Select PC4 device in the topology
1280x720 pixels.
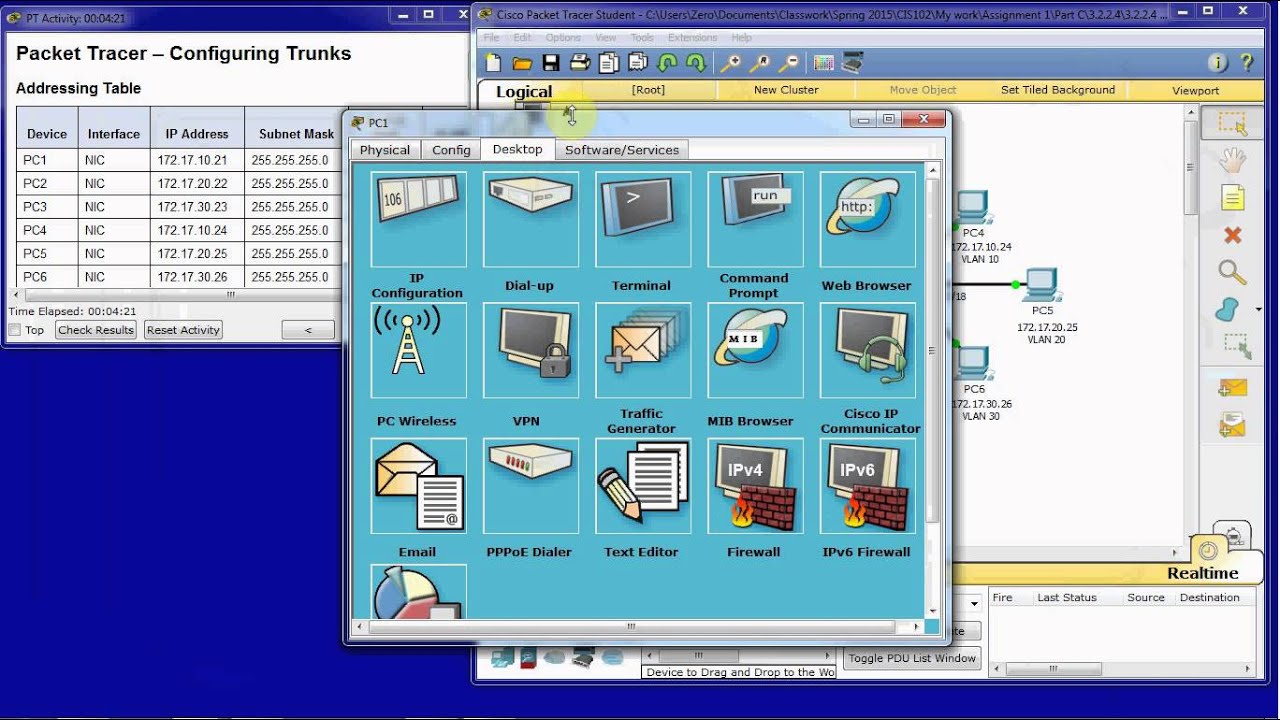972,209
